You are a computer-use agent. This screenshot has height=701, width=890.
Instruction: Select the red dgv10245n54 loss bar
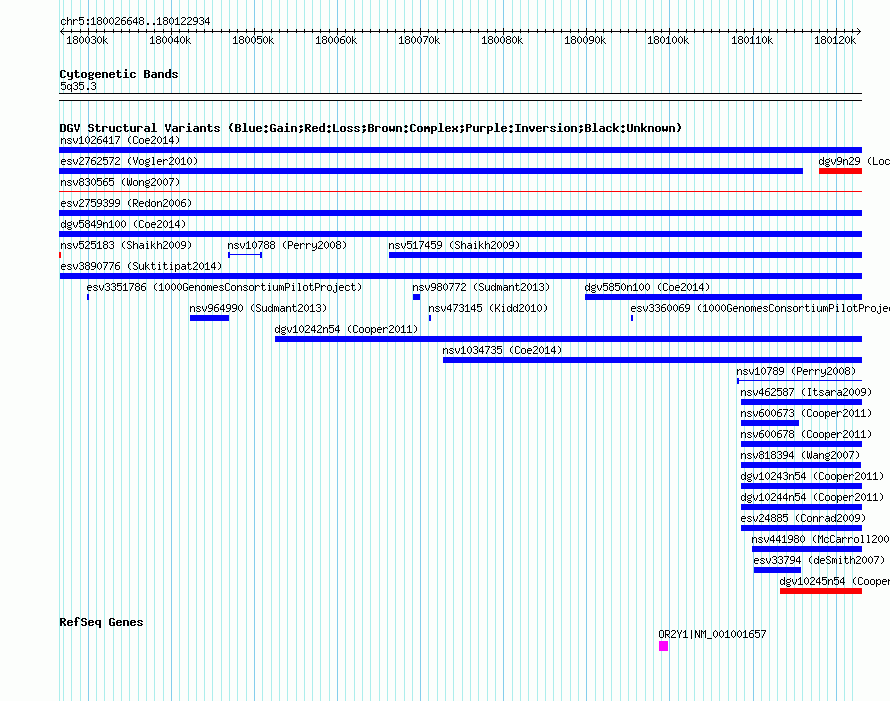click(x=821, y=591)
